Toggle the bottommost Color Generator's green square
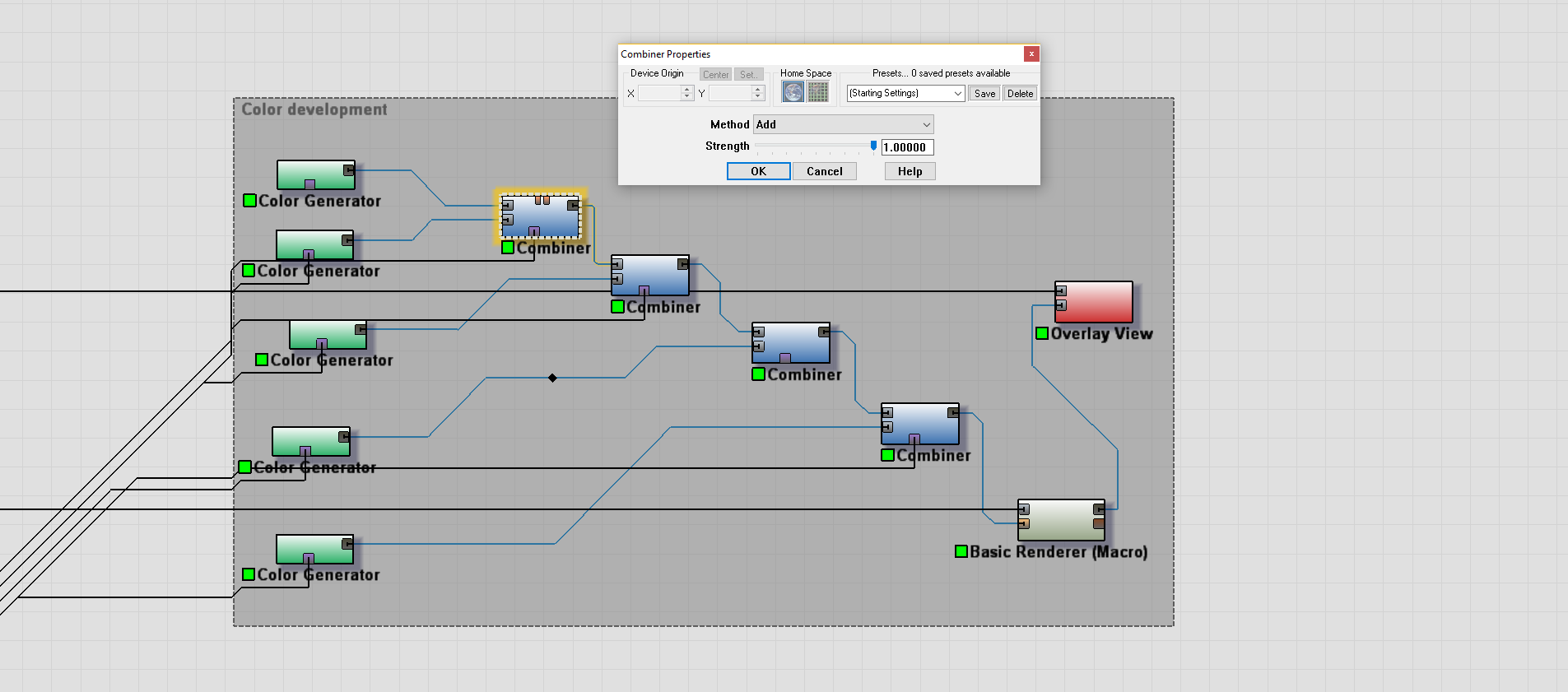Image resolution: width=1568 pixels, height=692 pixels. [x=249, y=574]
